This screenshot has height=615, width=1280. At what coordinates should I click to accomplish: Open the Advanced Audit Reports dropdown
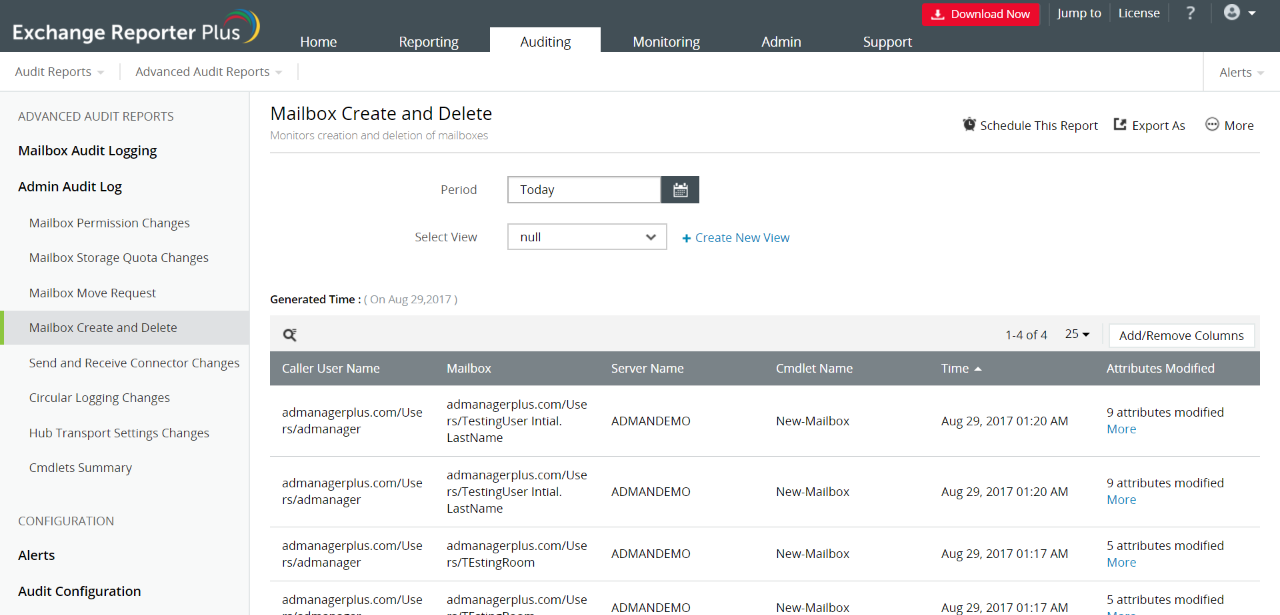point(208,72)
